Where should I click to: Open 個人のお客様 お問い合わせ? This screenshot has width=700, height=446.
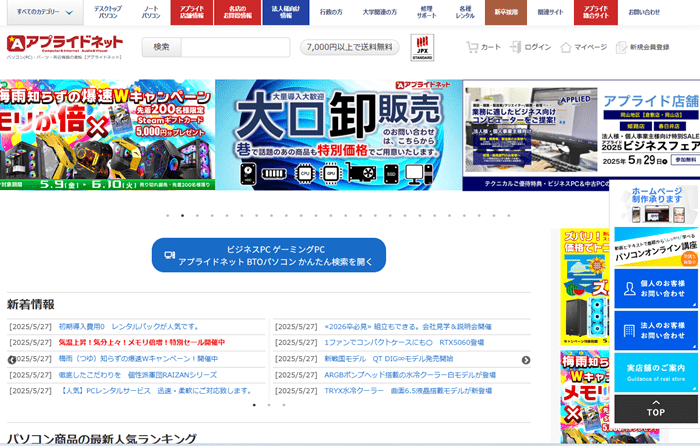(x=655, y=290)
